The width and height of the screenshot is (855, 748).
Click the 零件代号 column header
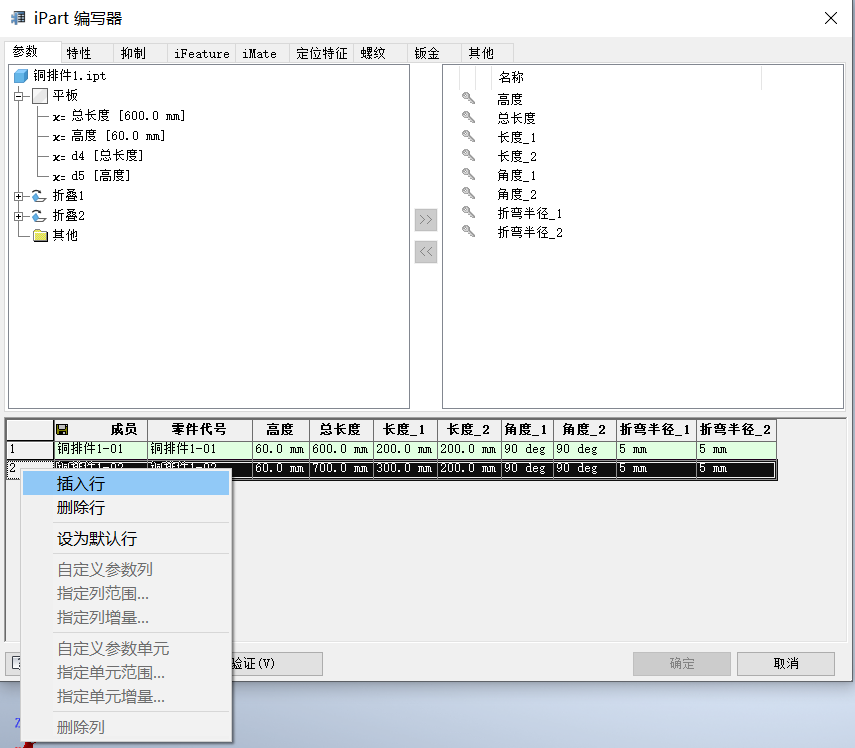[x=200, y=430]
